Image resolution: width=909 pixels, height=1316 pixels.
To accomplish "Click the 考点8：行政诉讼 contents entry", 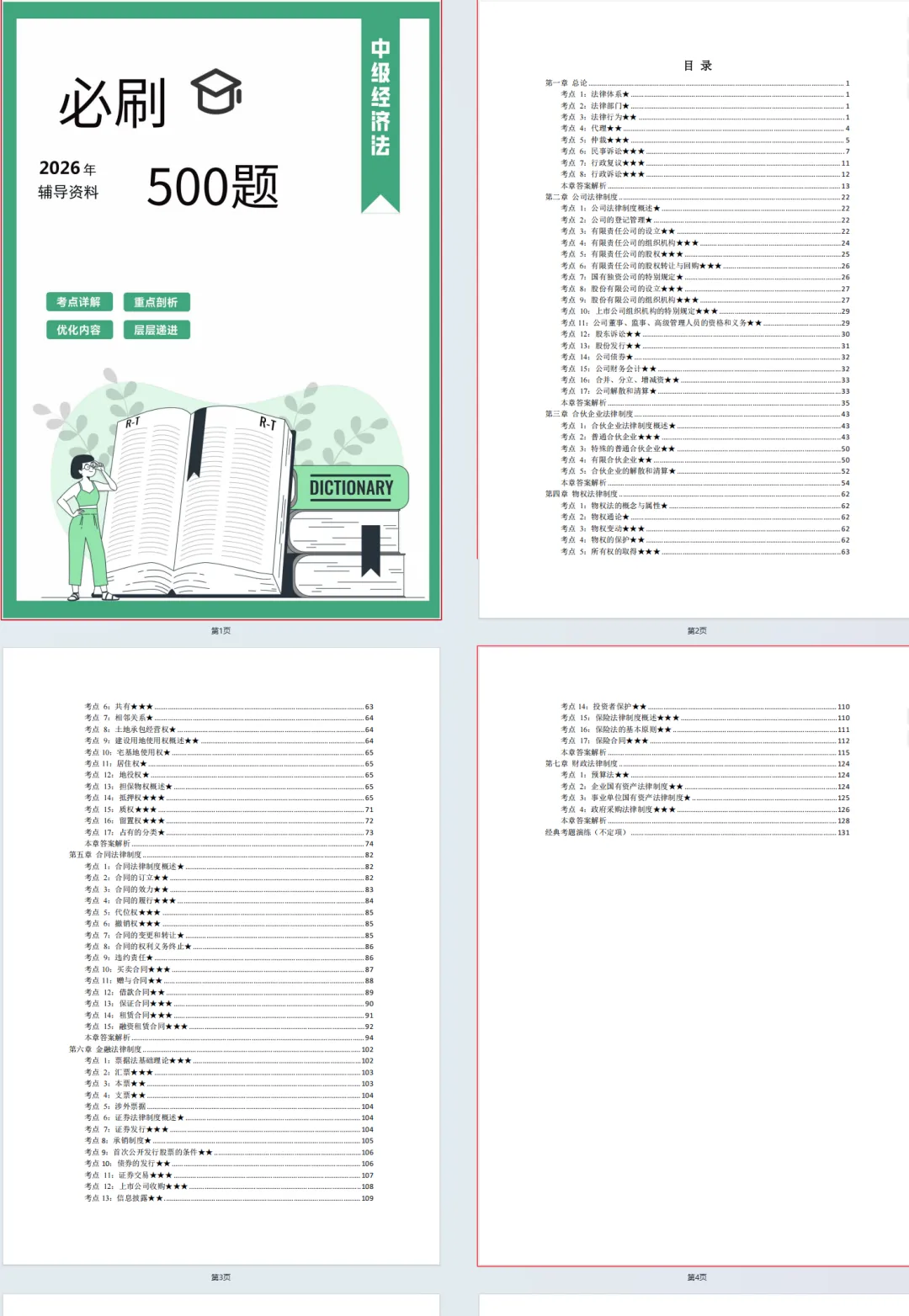I will pyautogui.click(x=705, y=174).
